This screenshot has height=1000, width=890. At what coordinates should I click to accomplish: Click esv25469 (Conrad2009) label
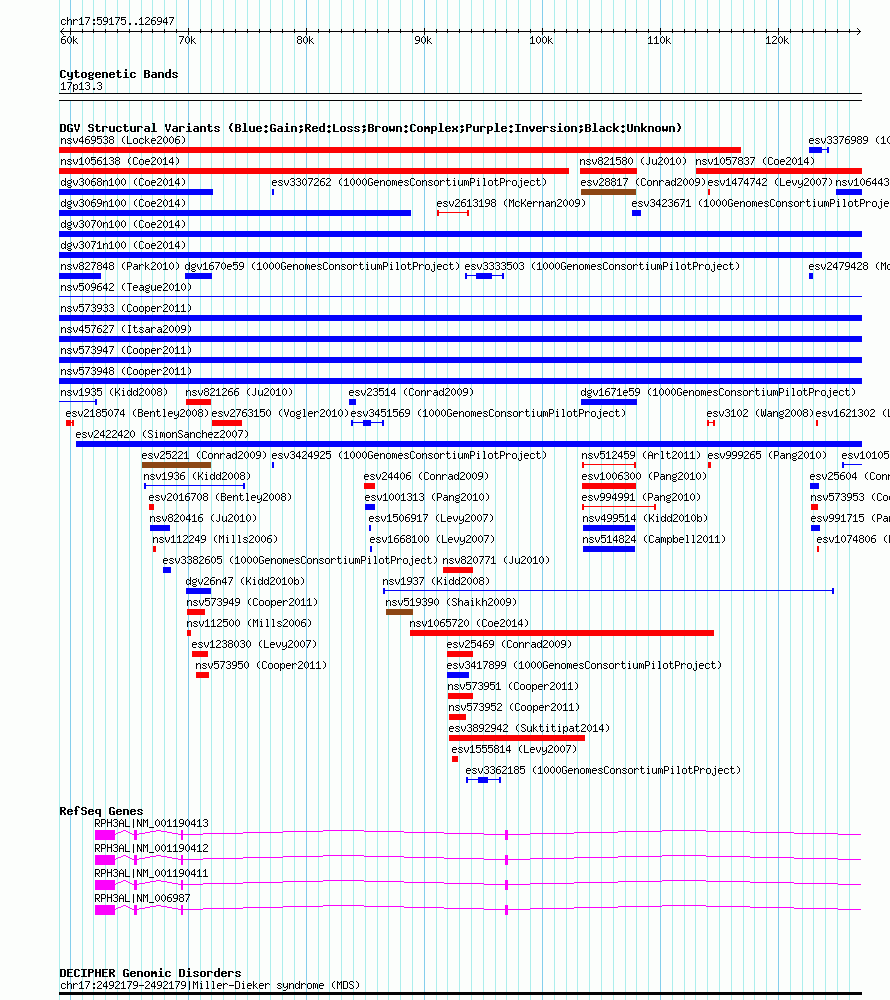click(509, 645)
